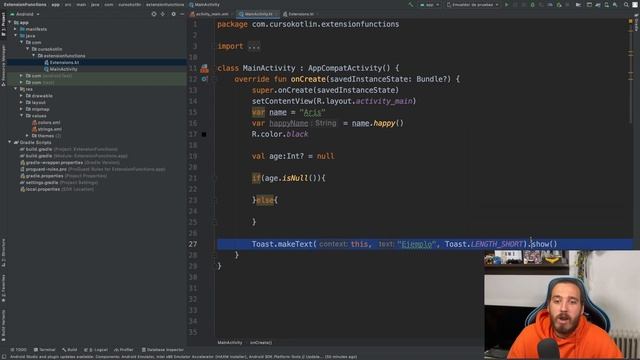
Task: Expand the drawable folder
Action: pos(21,96)
